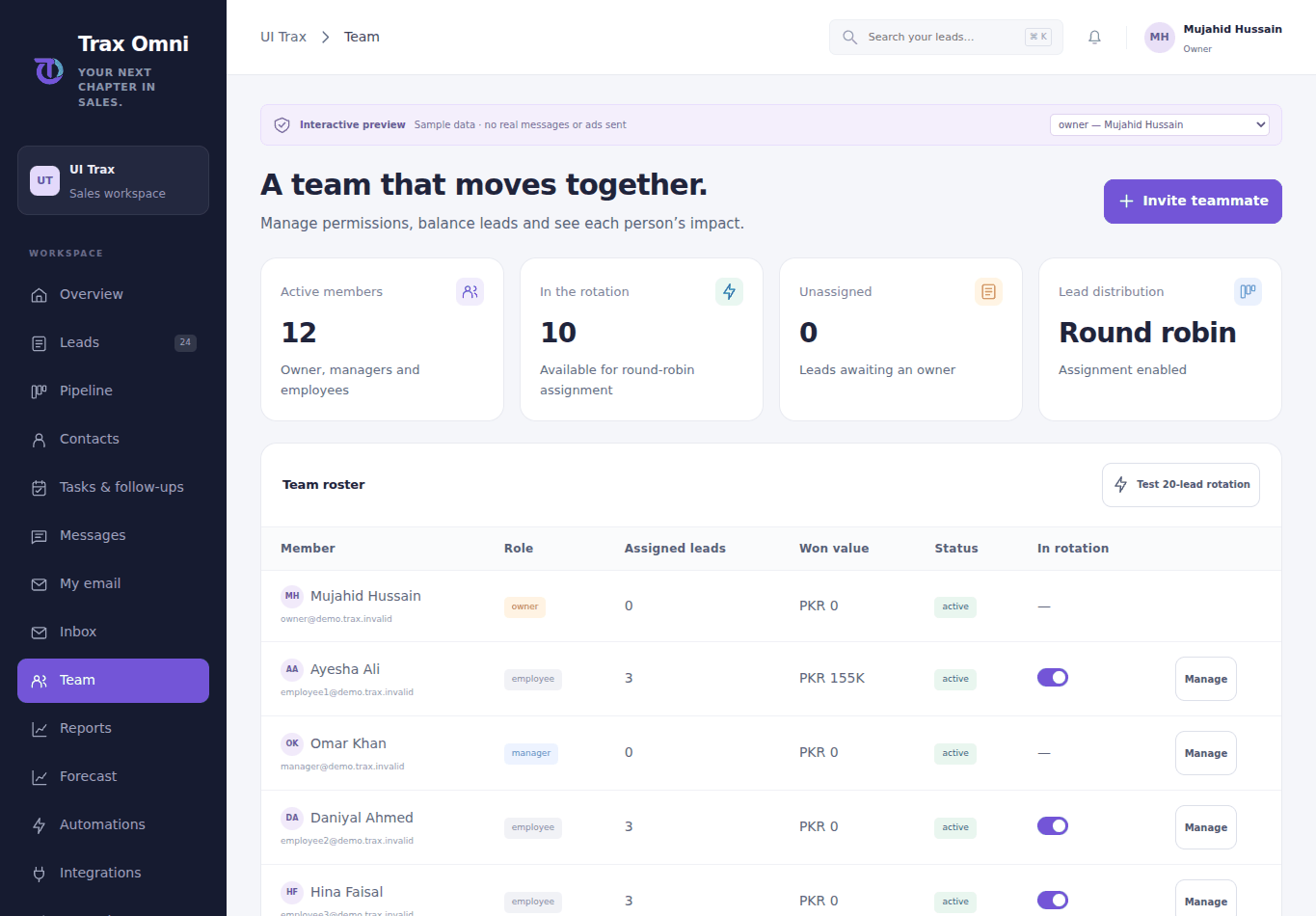Toggle rotation switch for Daniyal Ahmed
The height and width of the screenshot is (916, 1316).
point(1053,826)
